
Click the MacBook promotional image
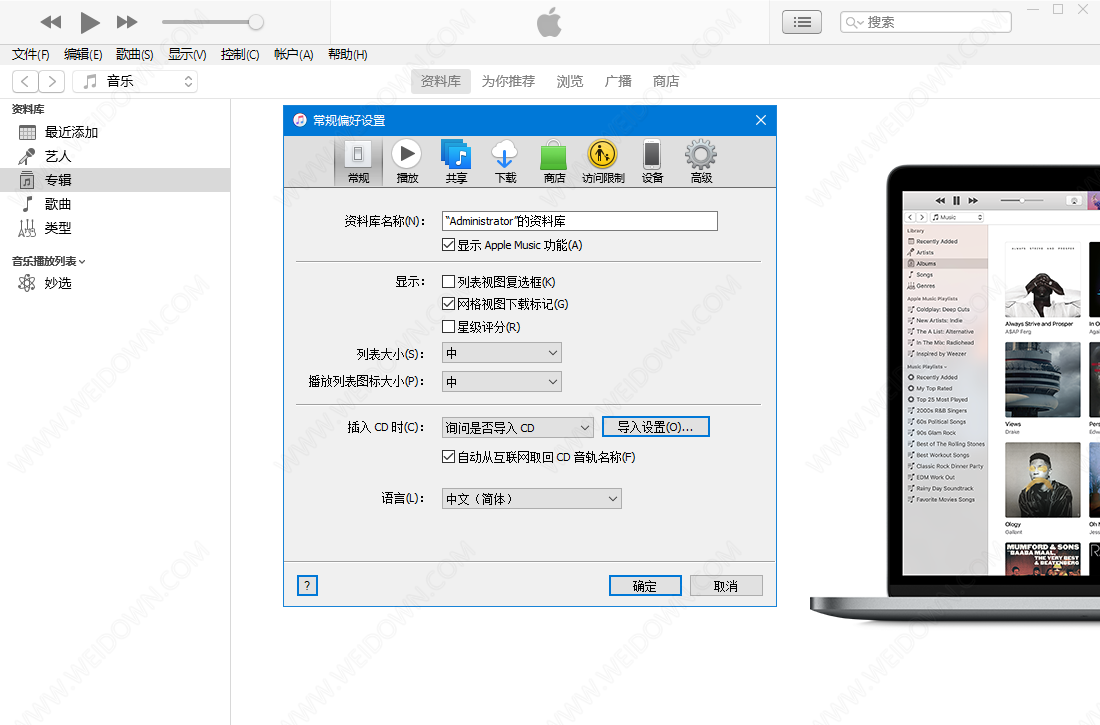tap(955, 393)
